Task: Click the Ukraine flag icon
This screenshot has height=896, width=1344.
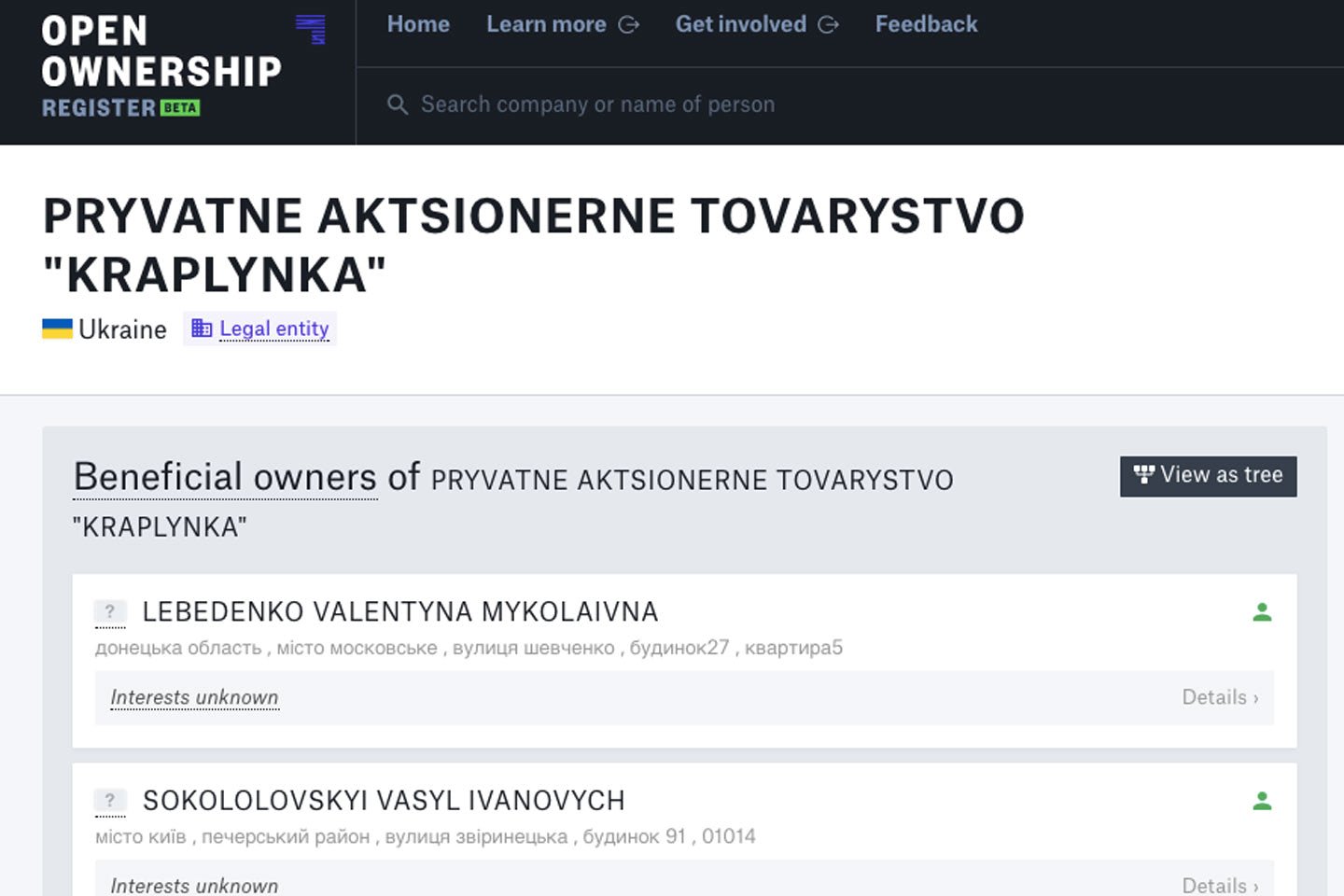Action: click(x=57, y=329)
